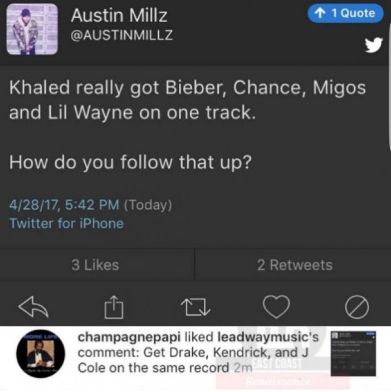Open the post thumbnail beside the notification

click(353, 354)
